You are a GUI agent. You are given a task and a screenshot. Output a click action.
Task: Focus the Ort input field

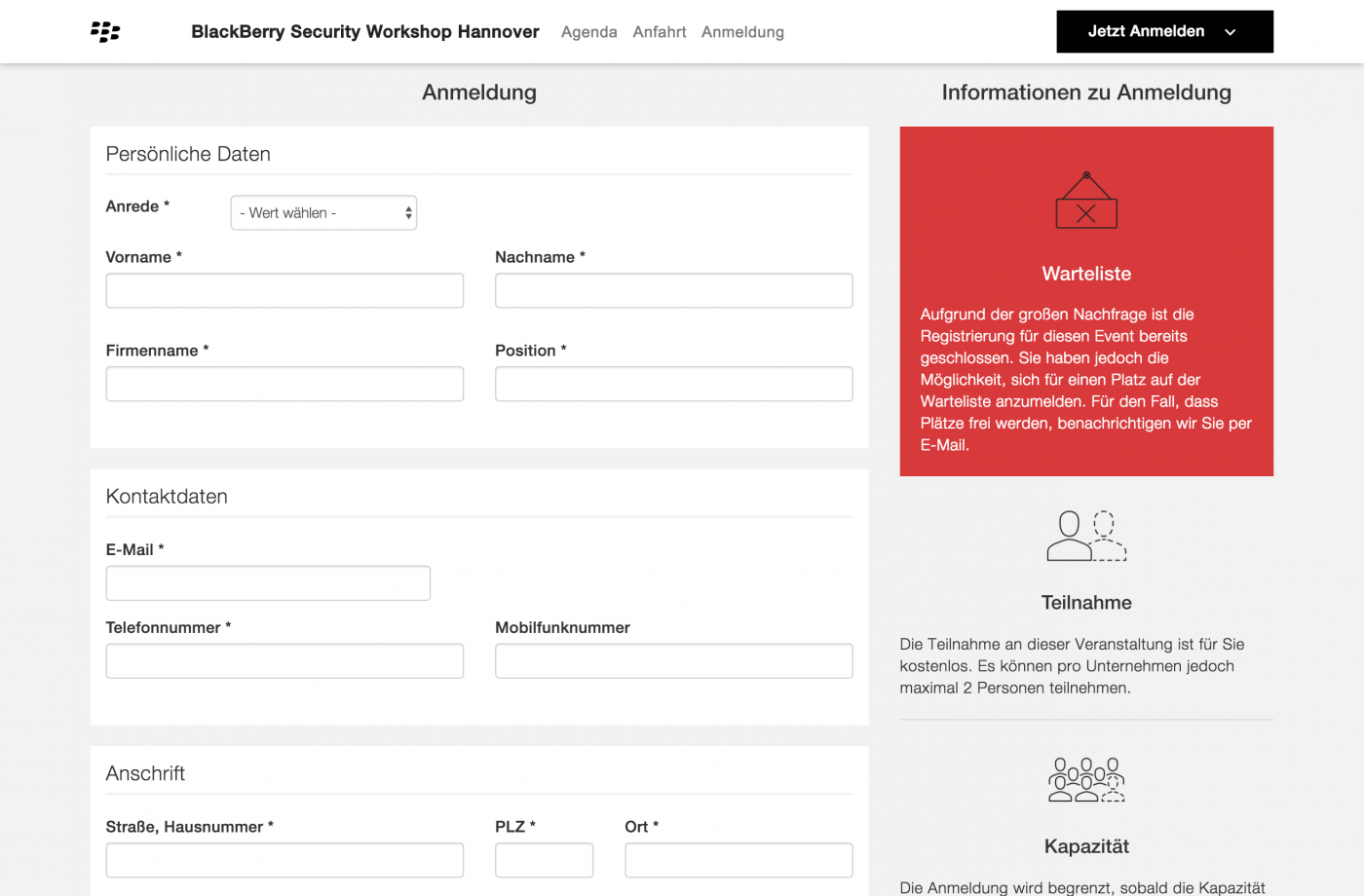(739, 860)
